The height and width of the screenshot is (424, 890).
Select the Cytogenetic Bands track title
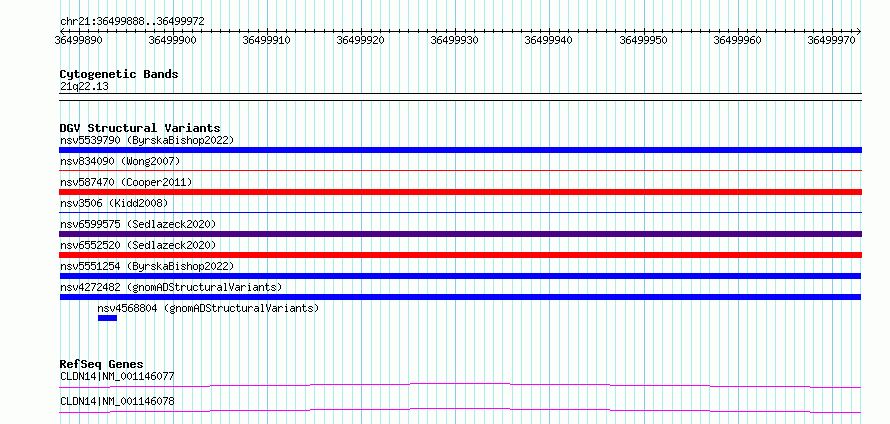pos(119,74)
